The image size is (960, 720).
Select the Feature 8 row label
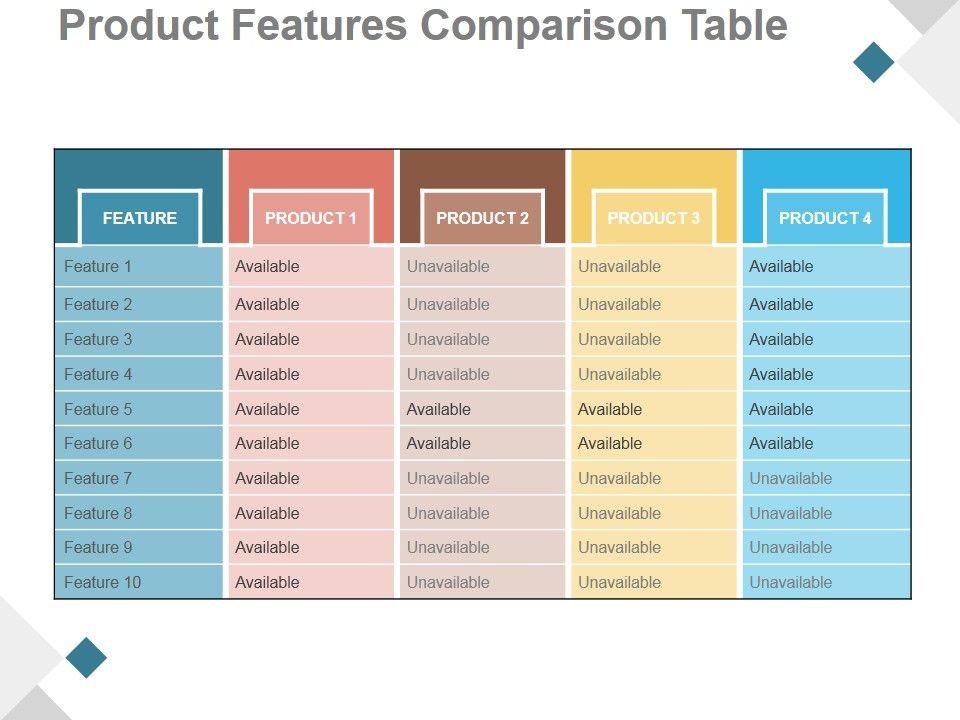(98, 513)
